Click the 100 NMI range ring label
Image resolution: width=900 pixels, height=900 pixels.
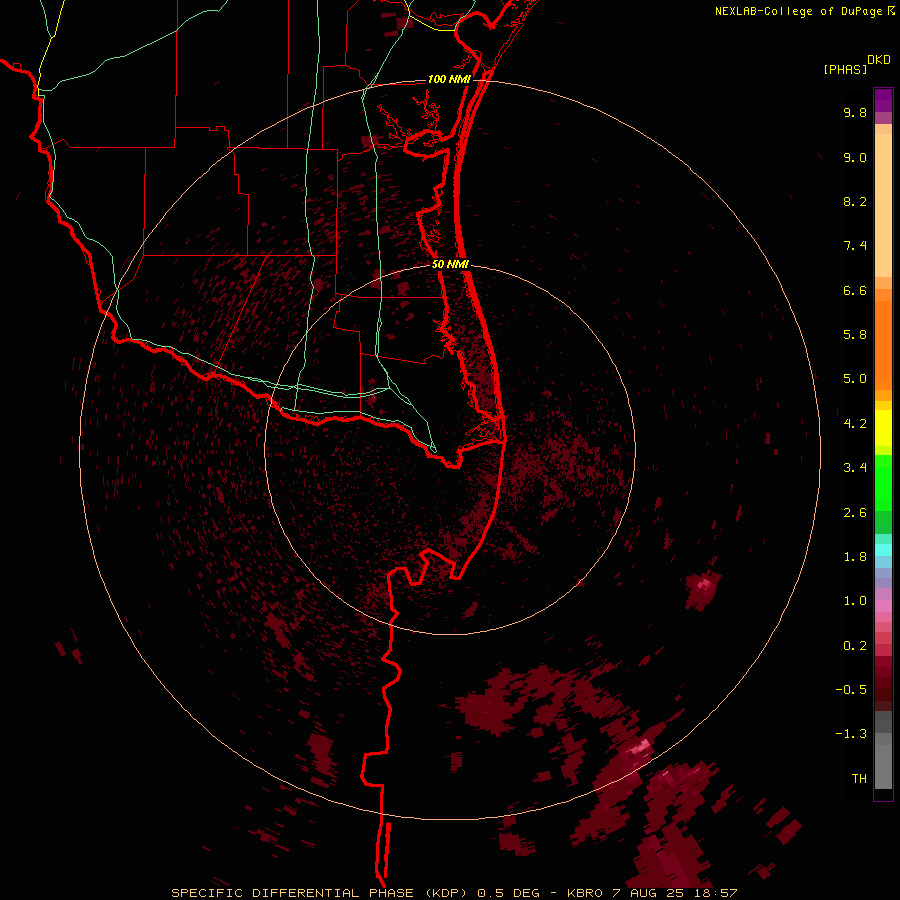[449, 79]
